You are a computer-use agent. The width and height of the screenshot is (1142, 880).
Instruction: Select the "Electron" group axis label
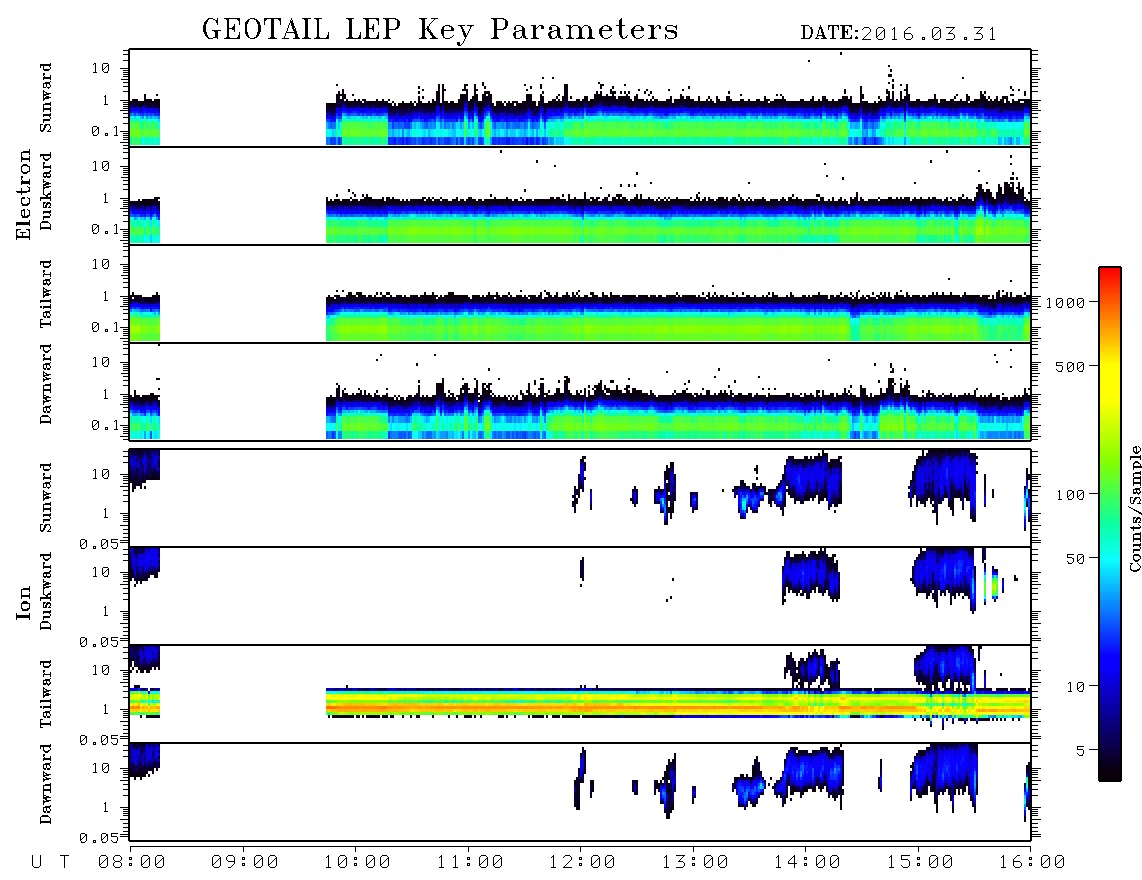tap(23, 195)
